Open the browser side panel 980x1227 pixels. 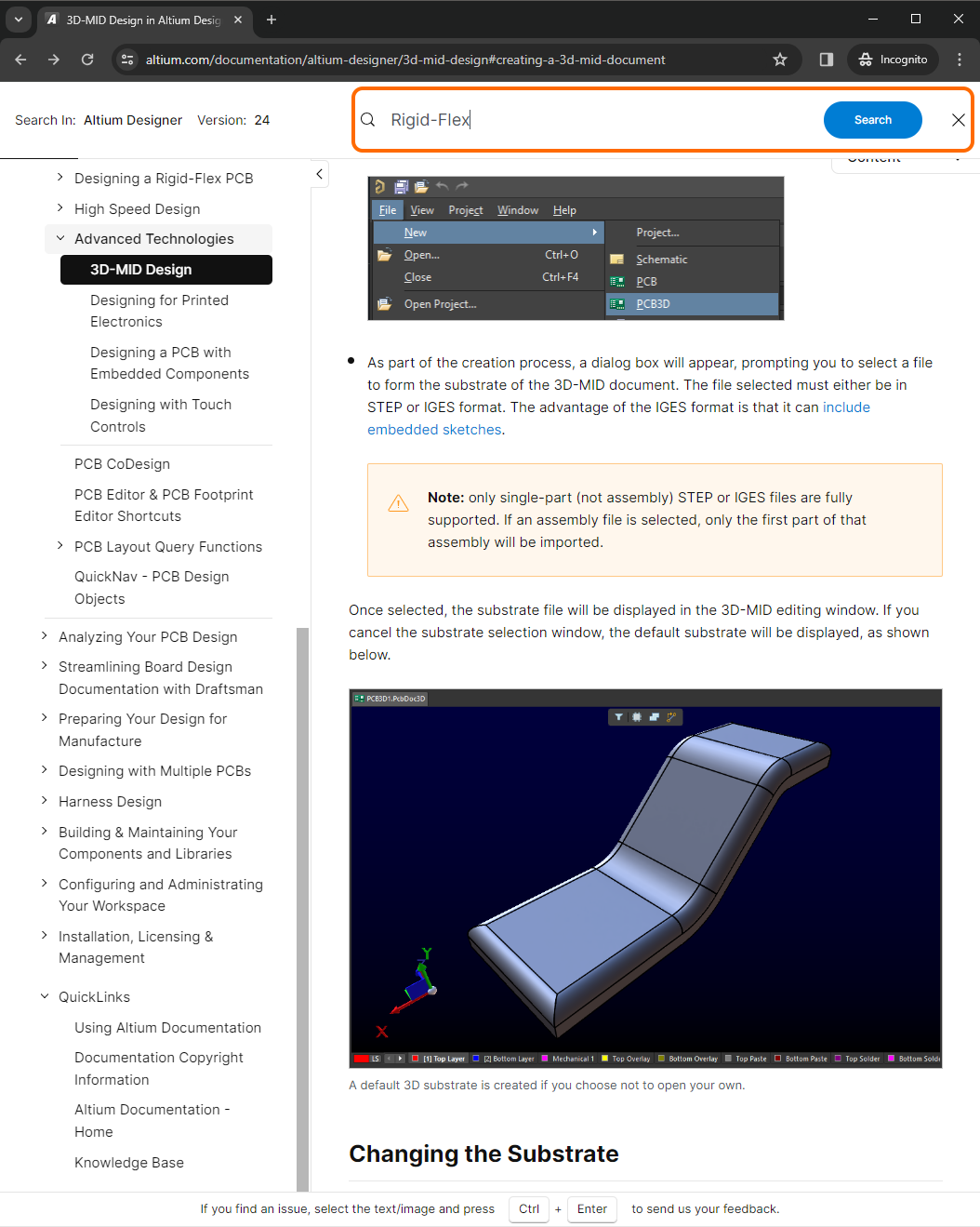point(827,60)
